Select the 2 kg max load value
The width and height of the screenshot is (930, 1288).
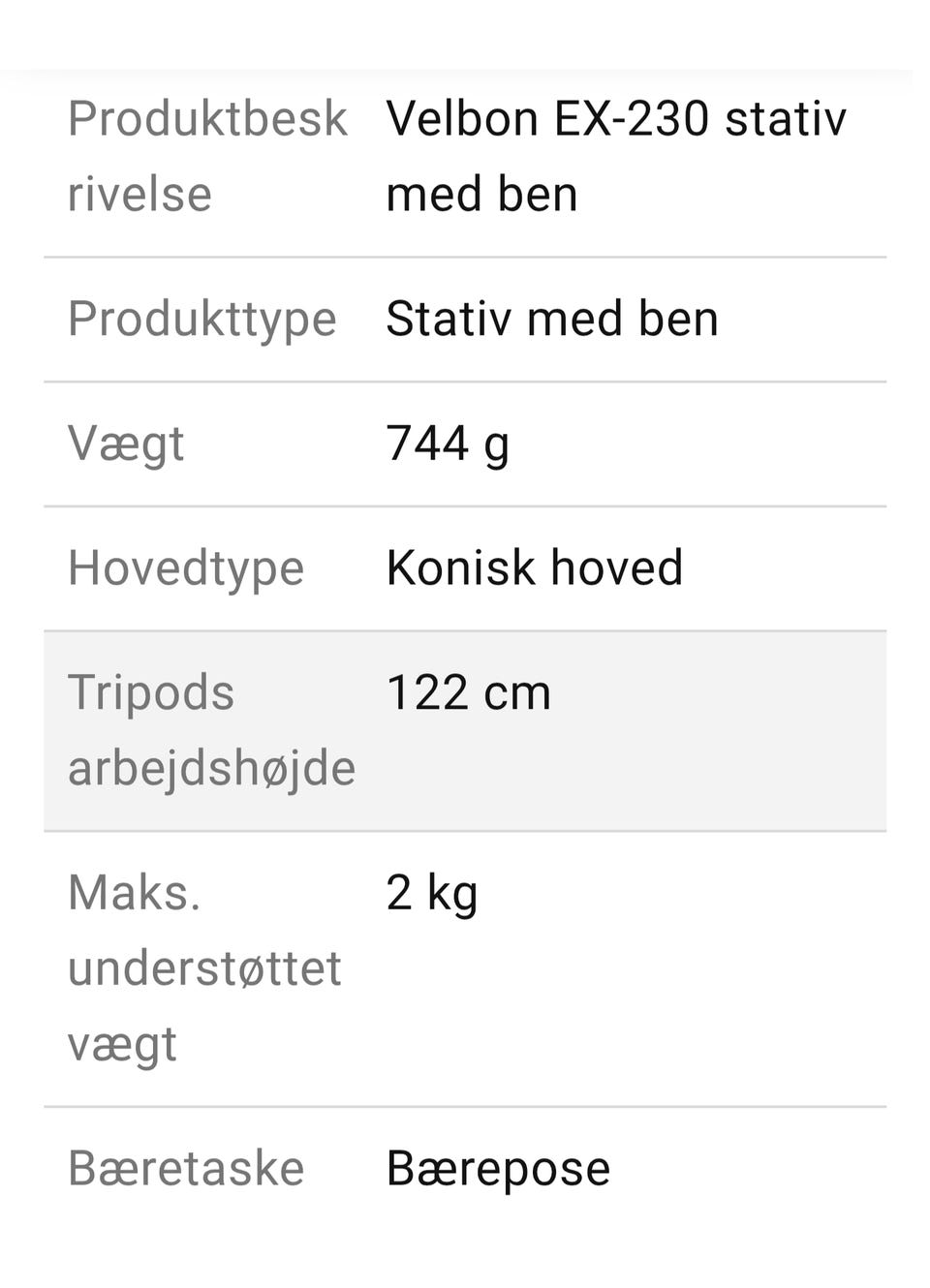pyautogui.click(x=431, y=893)
